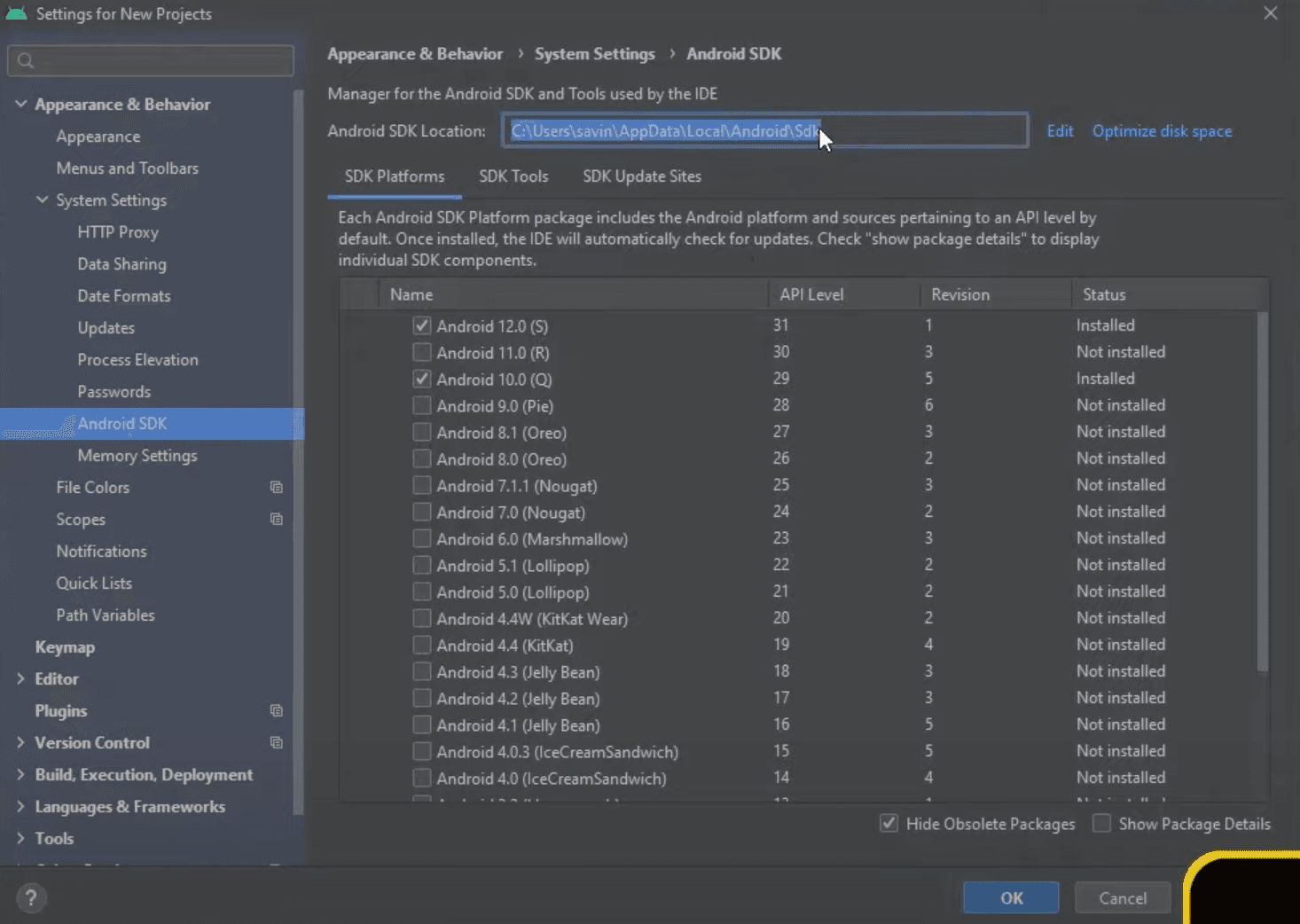Enable Show Package Details
Image resolution: width=1300 pixels, height=924 pixels.
pyautogui.click(x=1101, y=823)
